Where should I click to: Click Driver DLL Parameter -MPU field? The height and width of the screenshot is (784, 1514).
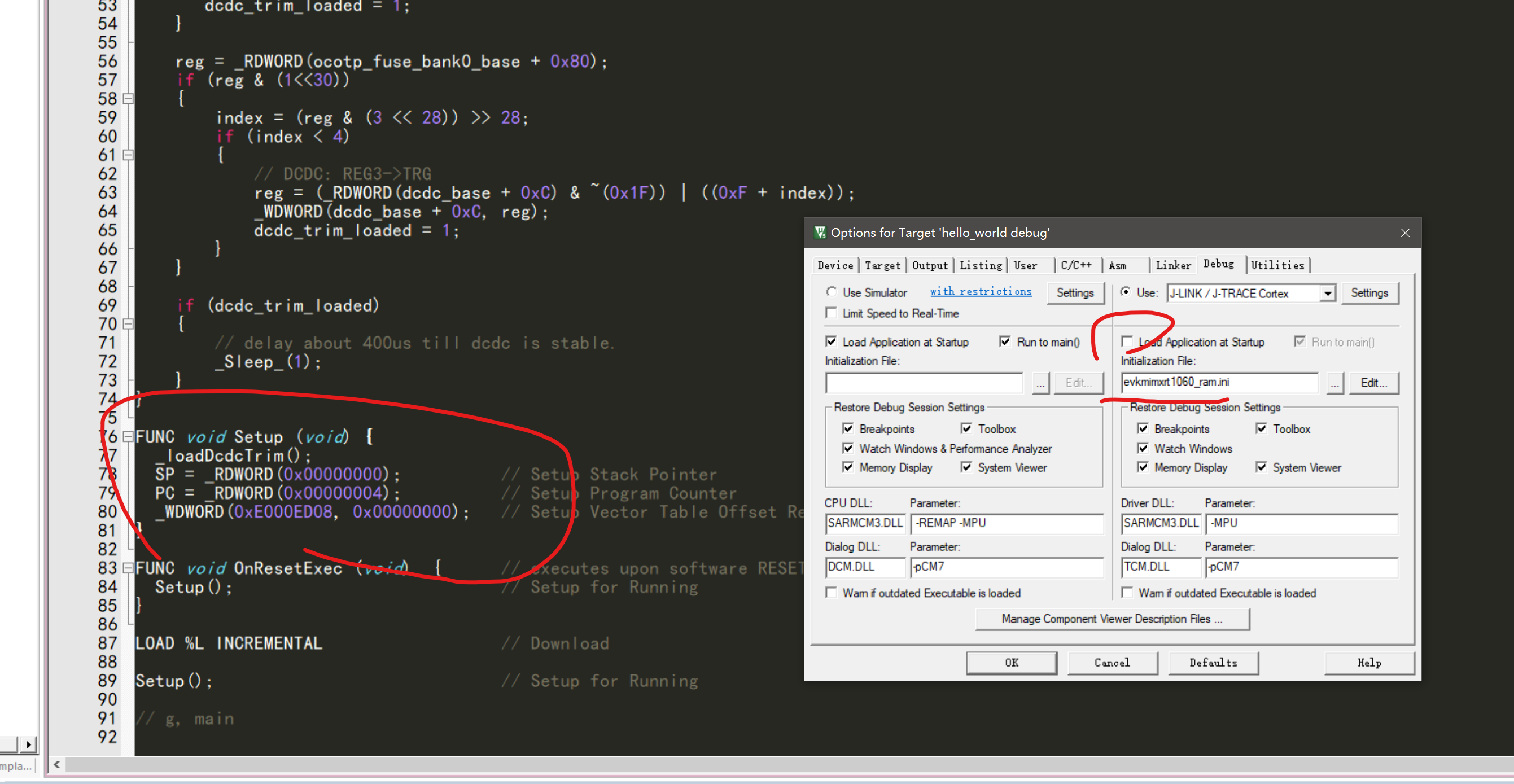coord(1302,523)
